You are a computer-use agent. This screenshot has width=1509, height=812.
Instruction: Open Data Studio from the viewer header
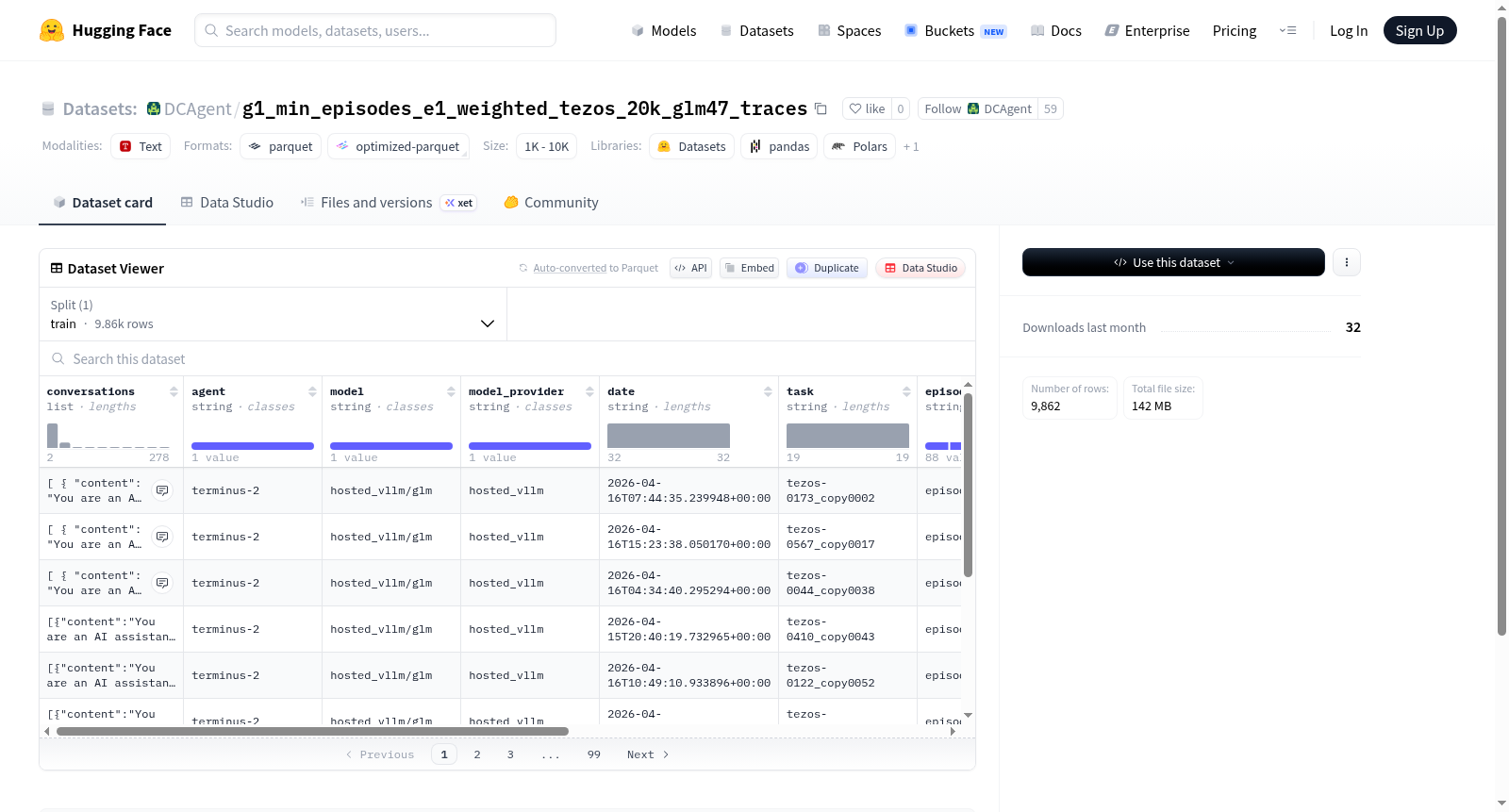pyautogui.click(x=920, y=268)
